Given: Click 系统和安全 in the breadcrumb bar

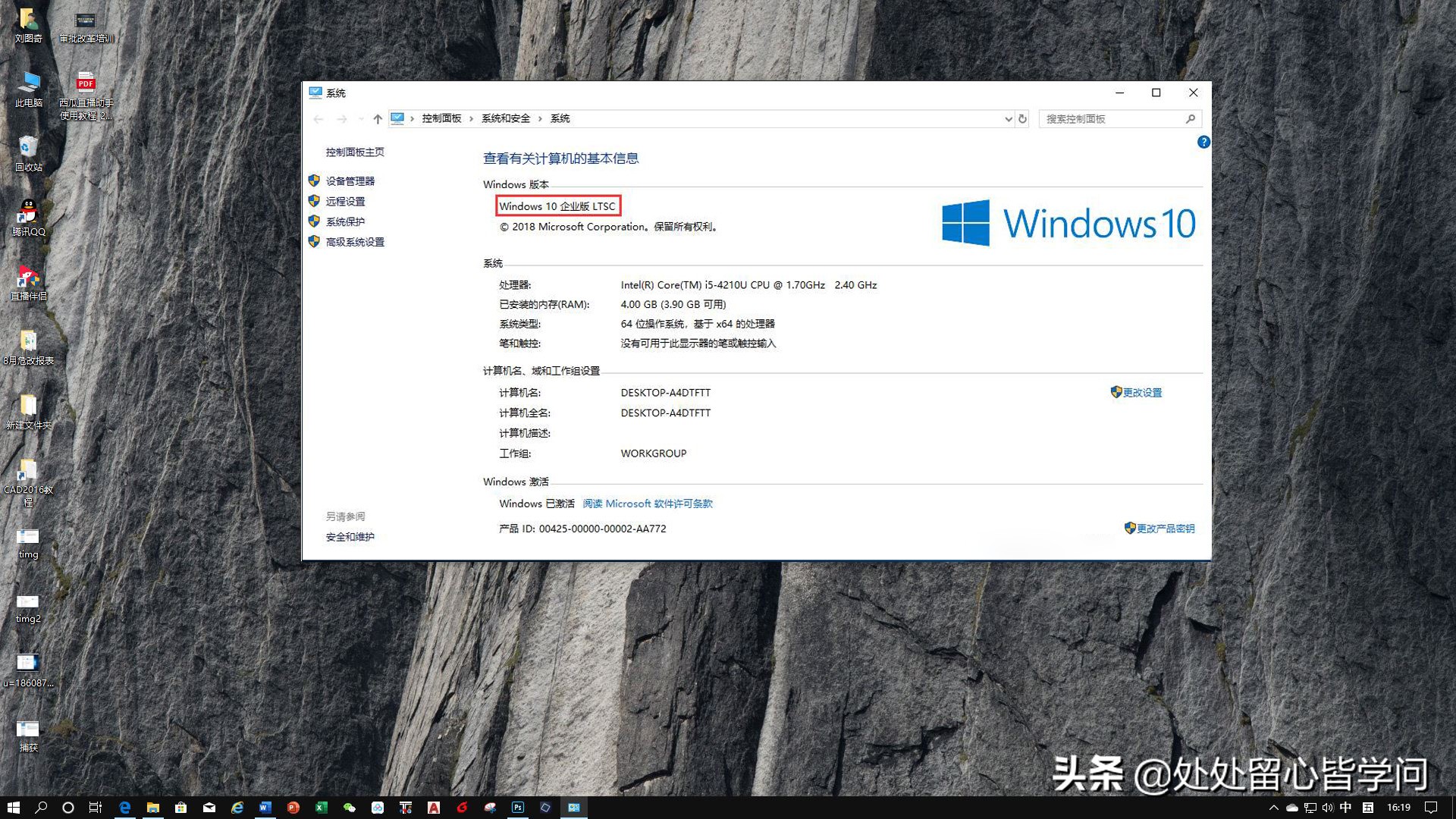Looking at the screenshot, I should [x=504, y=119].
